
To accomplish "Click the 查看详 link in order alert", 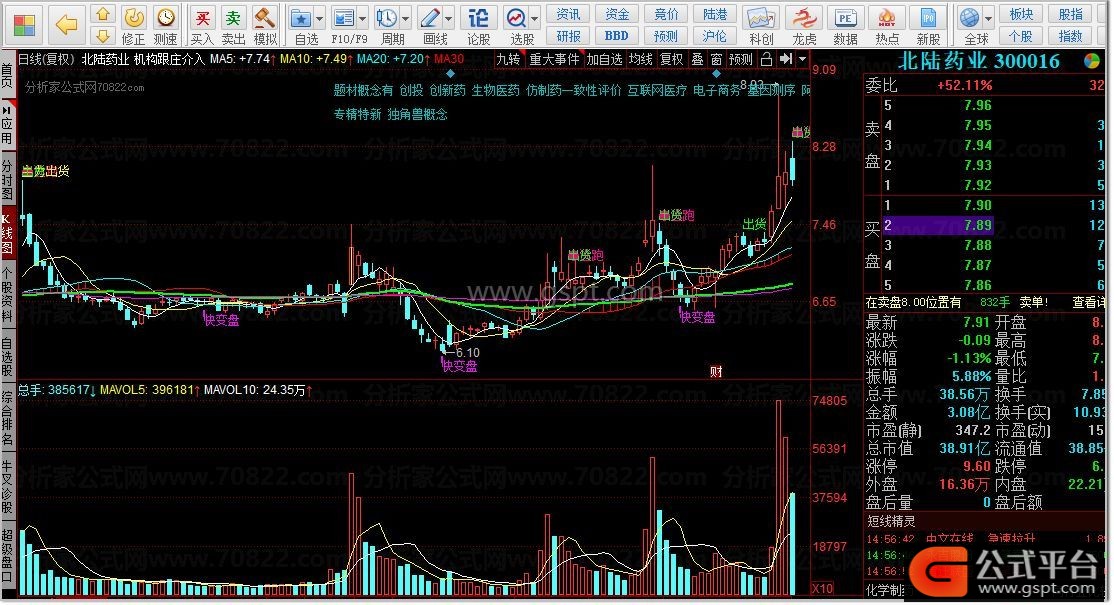I will [1088, 302].
